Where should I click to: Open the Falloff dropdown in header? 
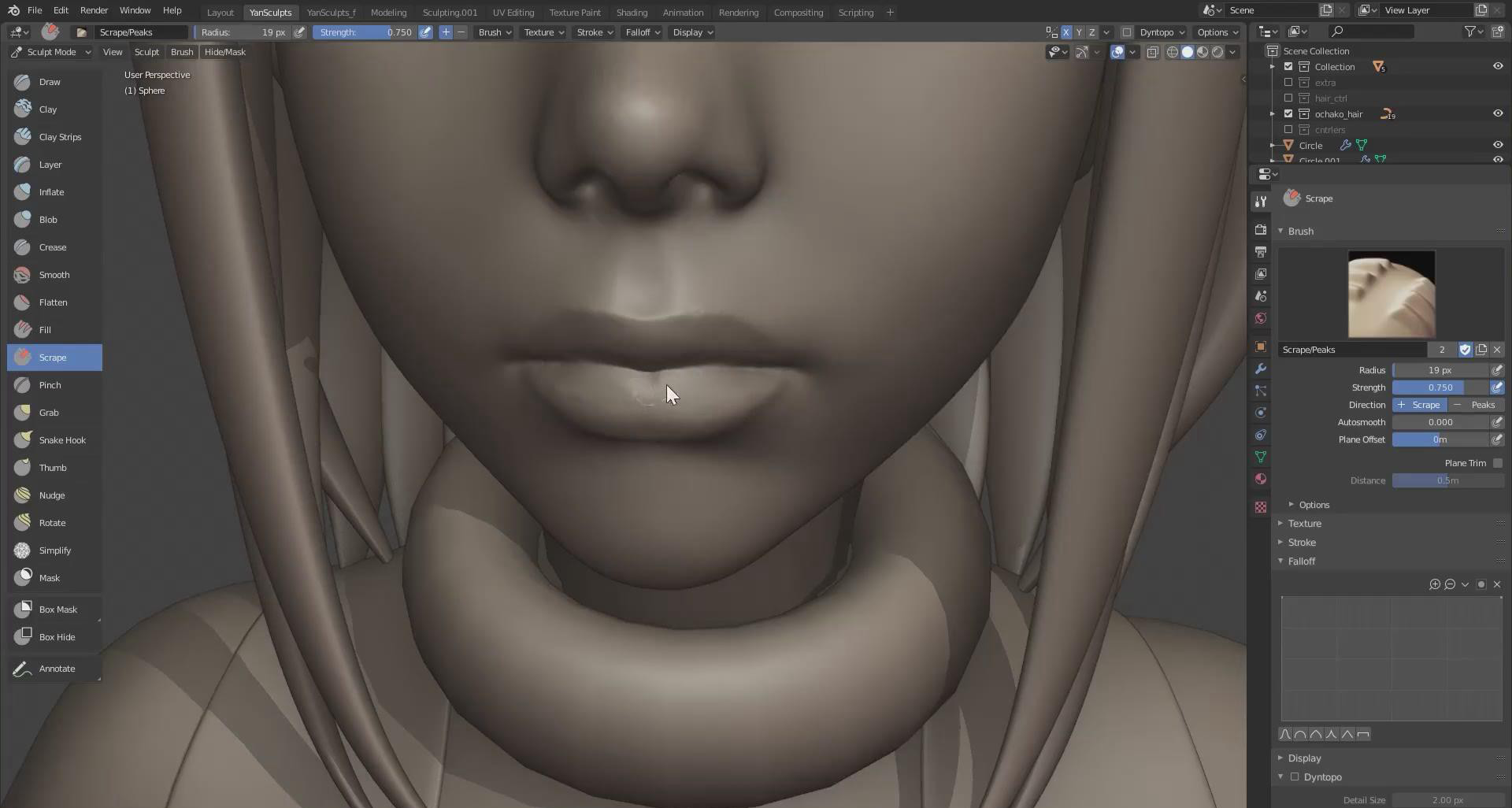[643, 32]
